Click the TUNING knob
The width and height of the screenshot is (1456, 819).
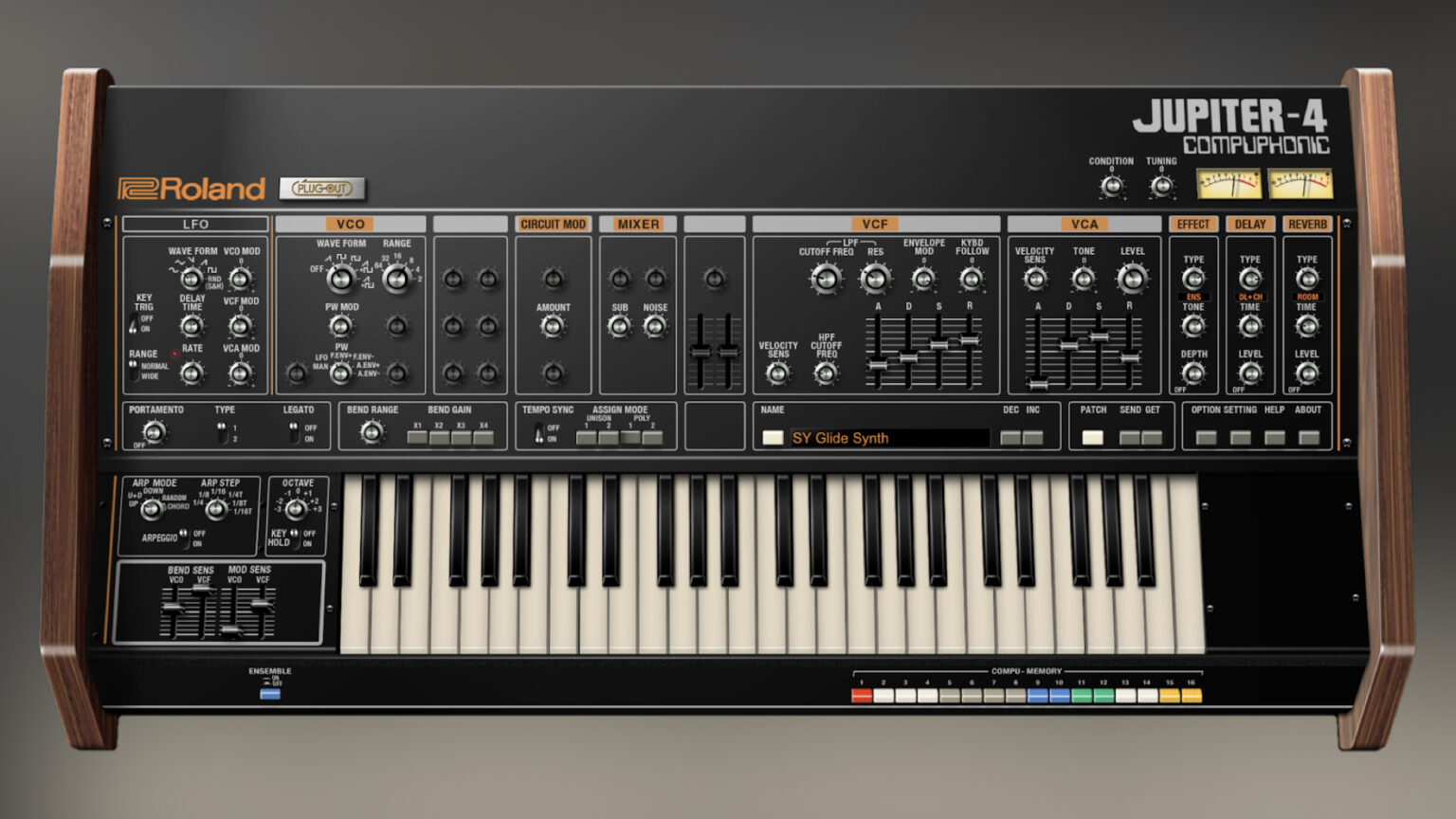tap(1161, 186)
